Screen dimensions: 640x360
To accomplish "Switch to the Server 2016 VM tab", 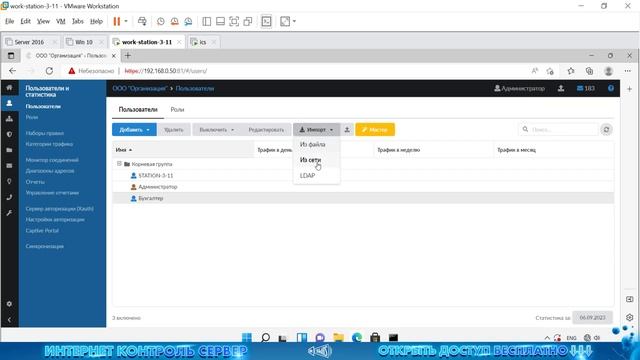I will point(29,42).
